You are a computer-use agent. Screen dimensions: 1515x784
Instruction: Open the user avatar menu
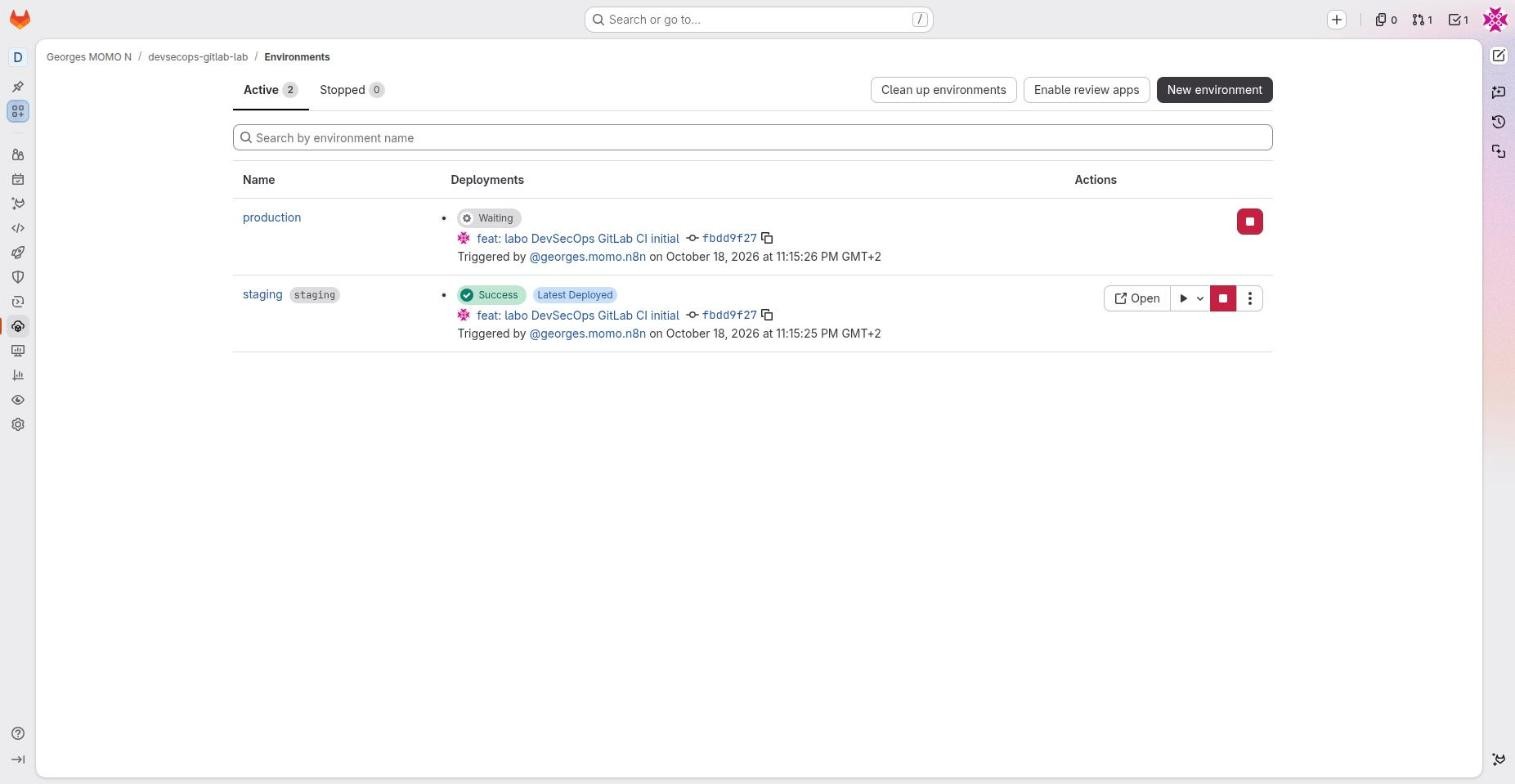[1496, 19]
